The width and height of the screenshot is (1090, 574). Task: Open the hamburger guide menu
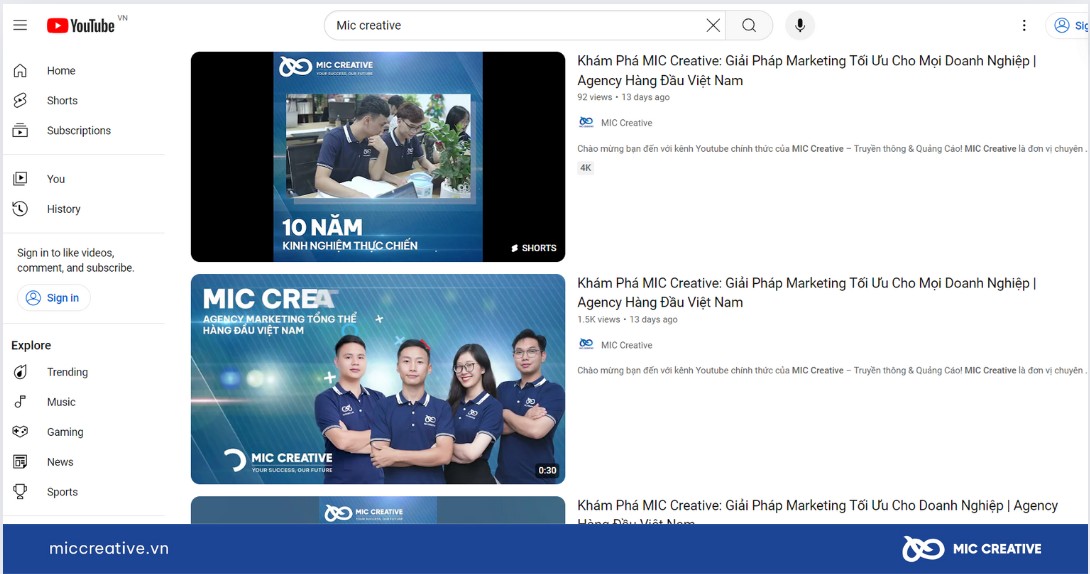tap(20, 26)
